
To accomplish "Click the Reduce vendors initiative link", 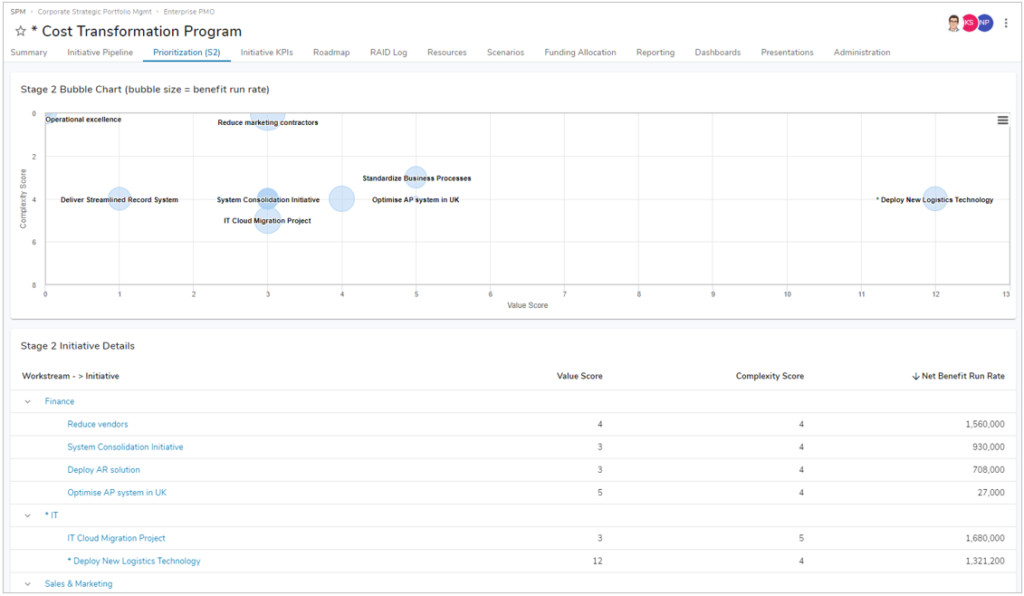I will [x=96, y=423].
